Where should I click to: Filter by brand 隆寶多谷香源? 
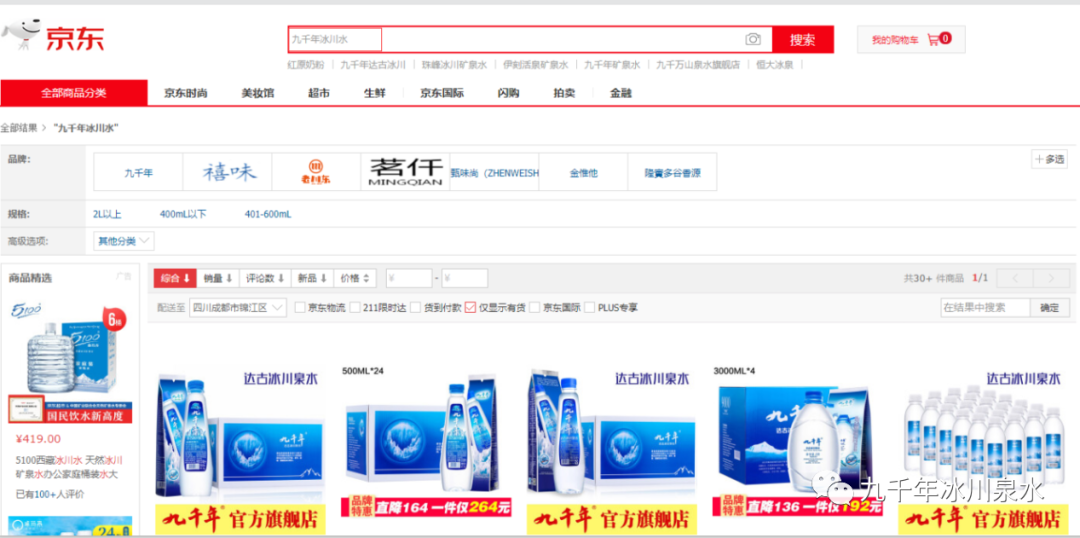(672, 172)
